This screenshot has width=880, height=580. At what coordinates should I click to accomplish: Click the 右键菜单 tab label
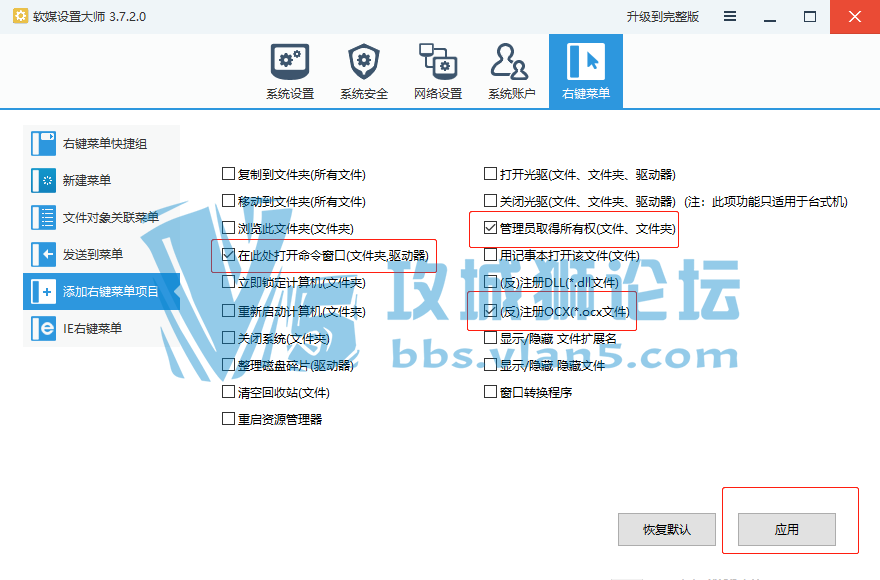[586, 94]
